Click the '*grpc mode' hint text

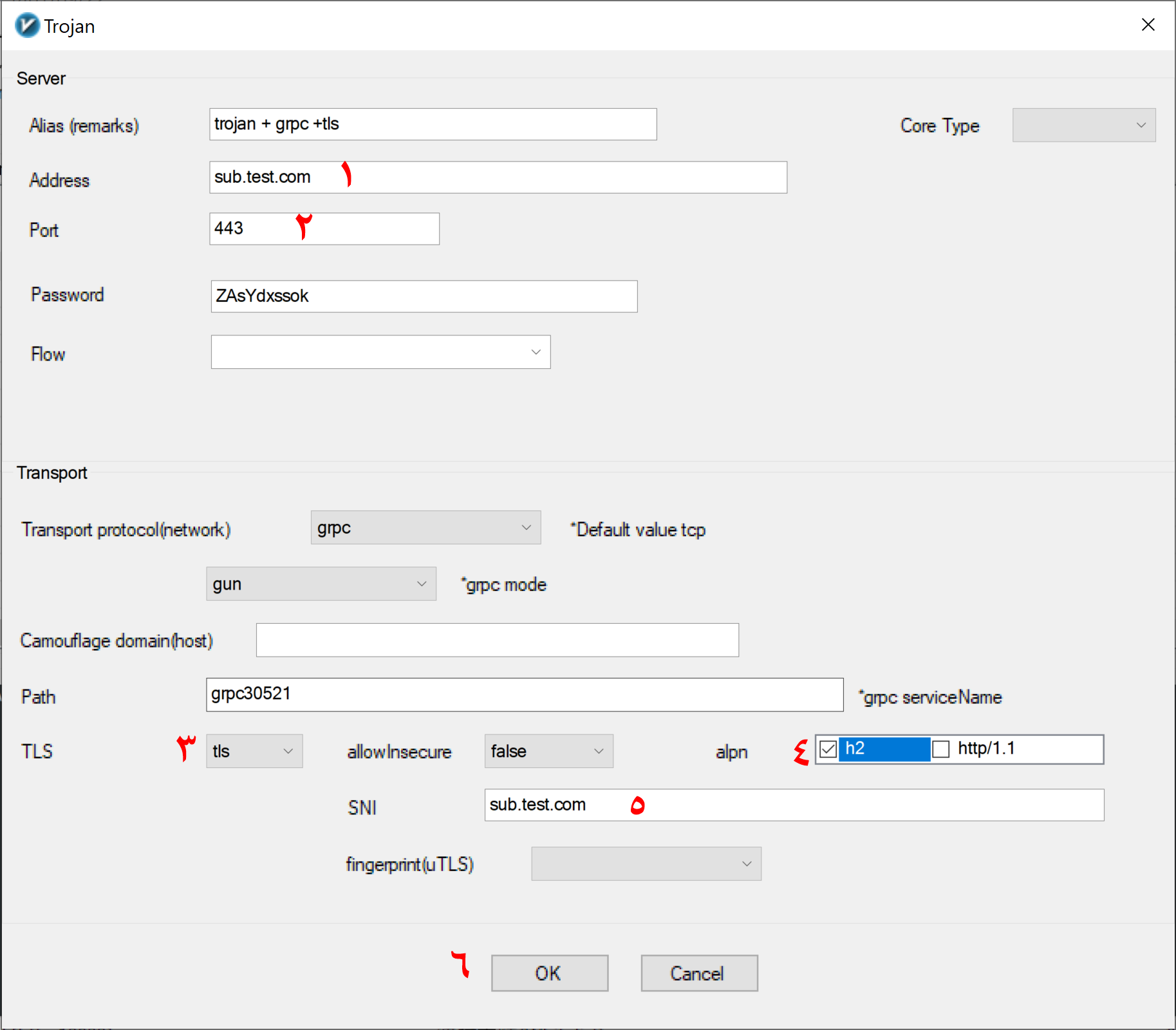(x=503, y=585)
